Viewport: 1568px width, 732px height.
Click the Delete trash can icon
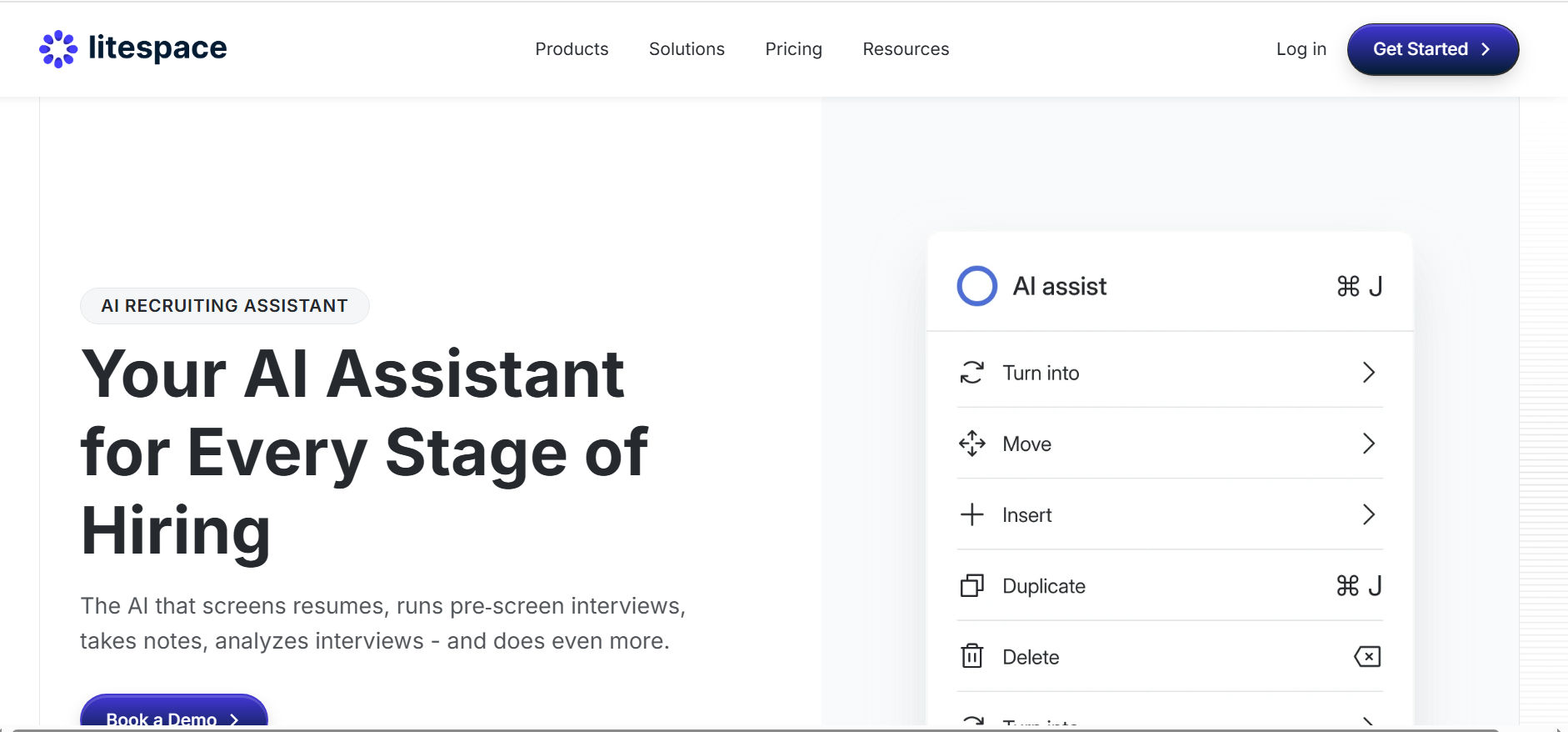point(971,657)
